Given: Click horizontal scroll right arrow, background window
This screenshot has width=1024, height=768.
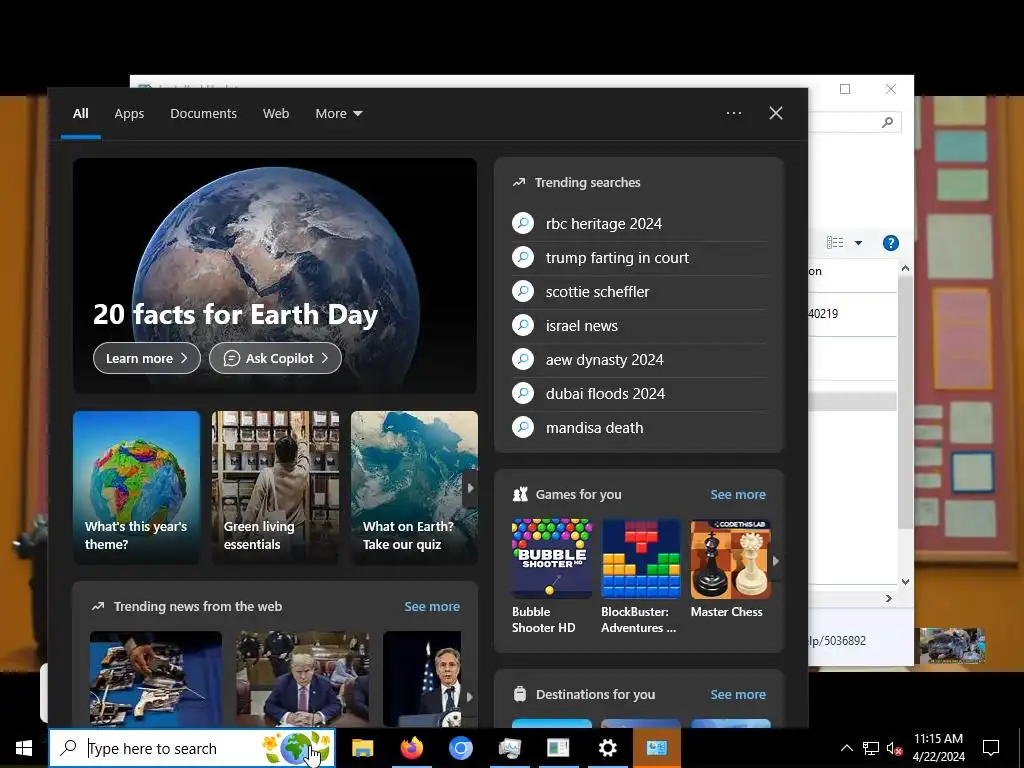Looking at the screenshot, I should pyautogui.click(x=889, y=598).
